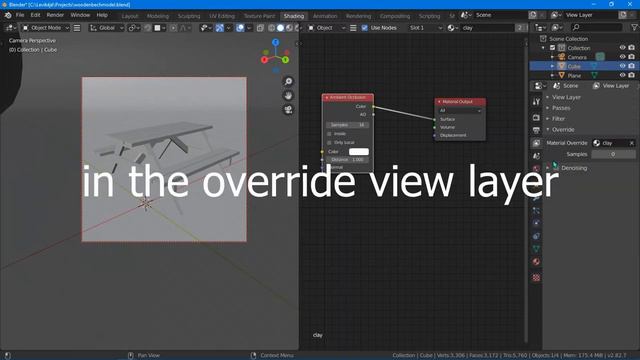This screenshot has height=360, width=640.
Task: Toggle Collection exclude checkbox in outliner
Action: pos(553,48)
